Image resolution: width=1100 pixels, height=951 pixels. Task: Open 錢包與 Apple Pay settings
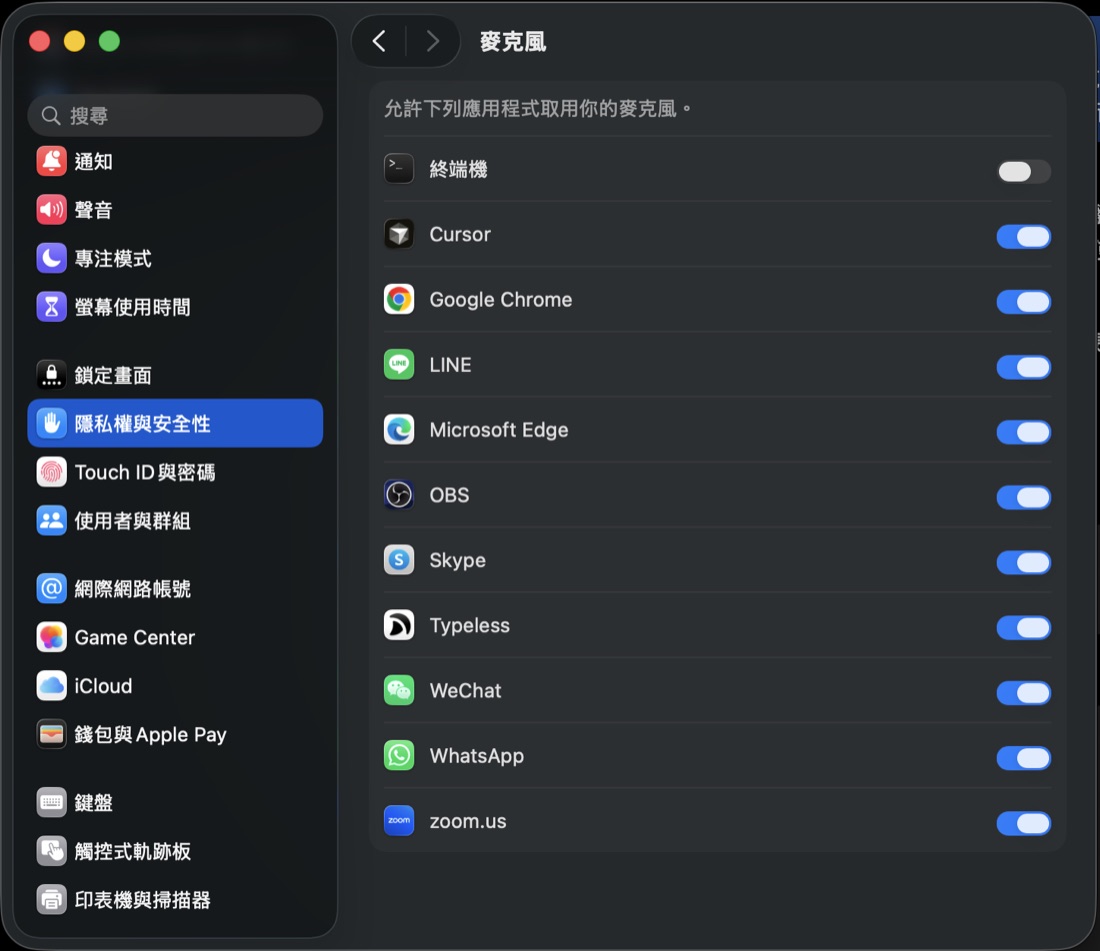[x=175, y=734]
